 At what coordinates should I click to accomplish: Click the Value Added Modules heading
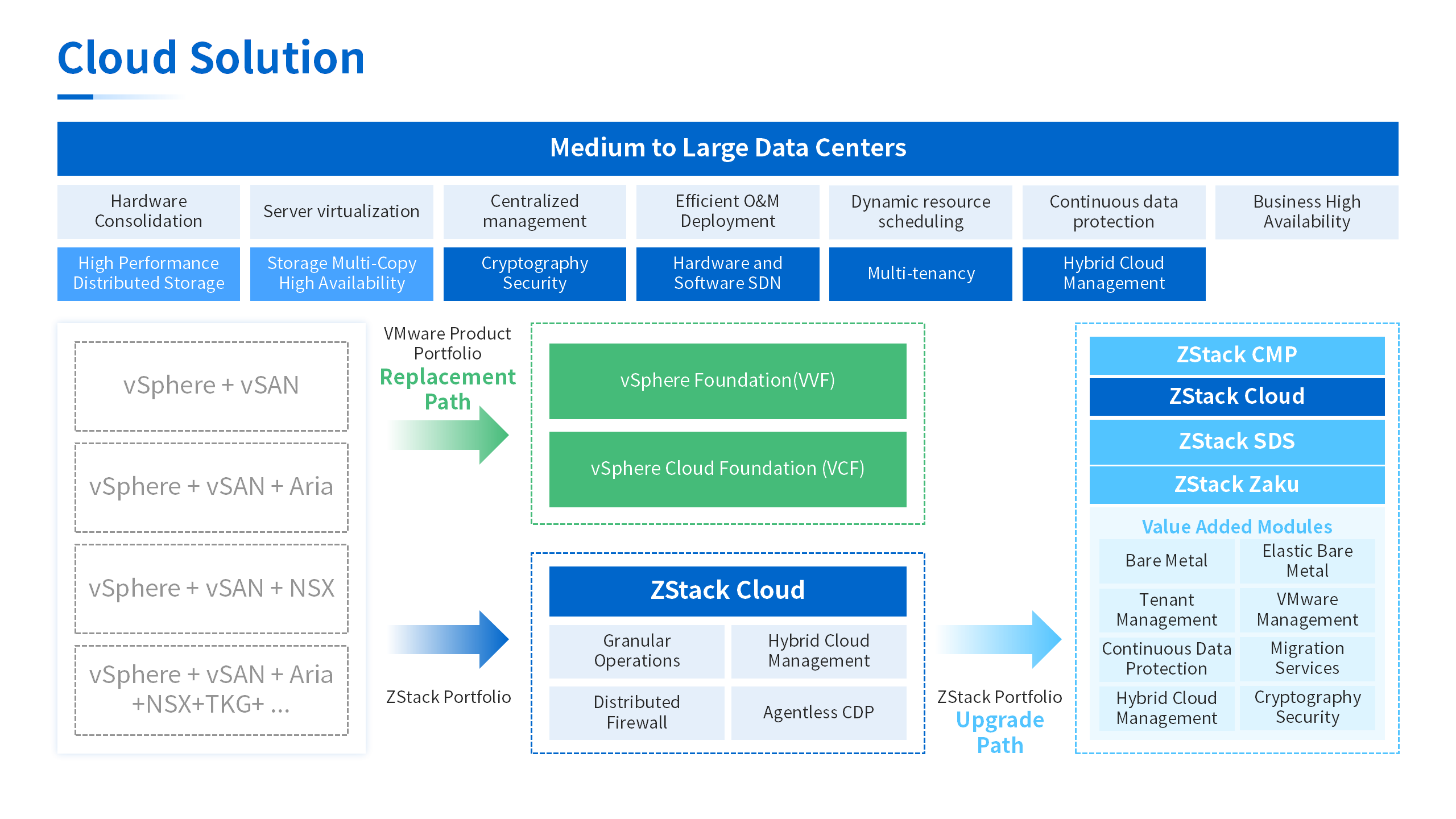tap(1237, 527)
